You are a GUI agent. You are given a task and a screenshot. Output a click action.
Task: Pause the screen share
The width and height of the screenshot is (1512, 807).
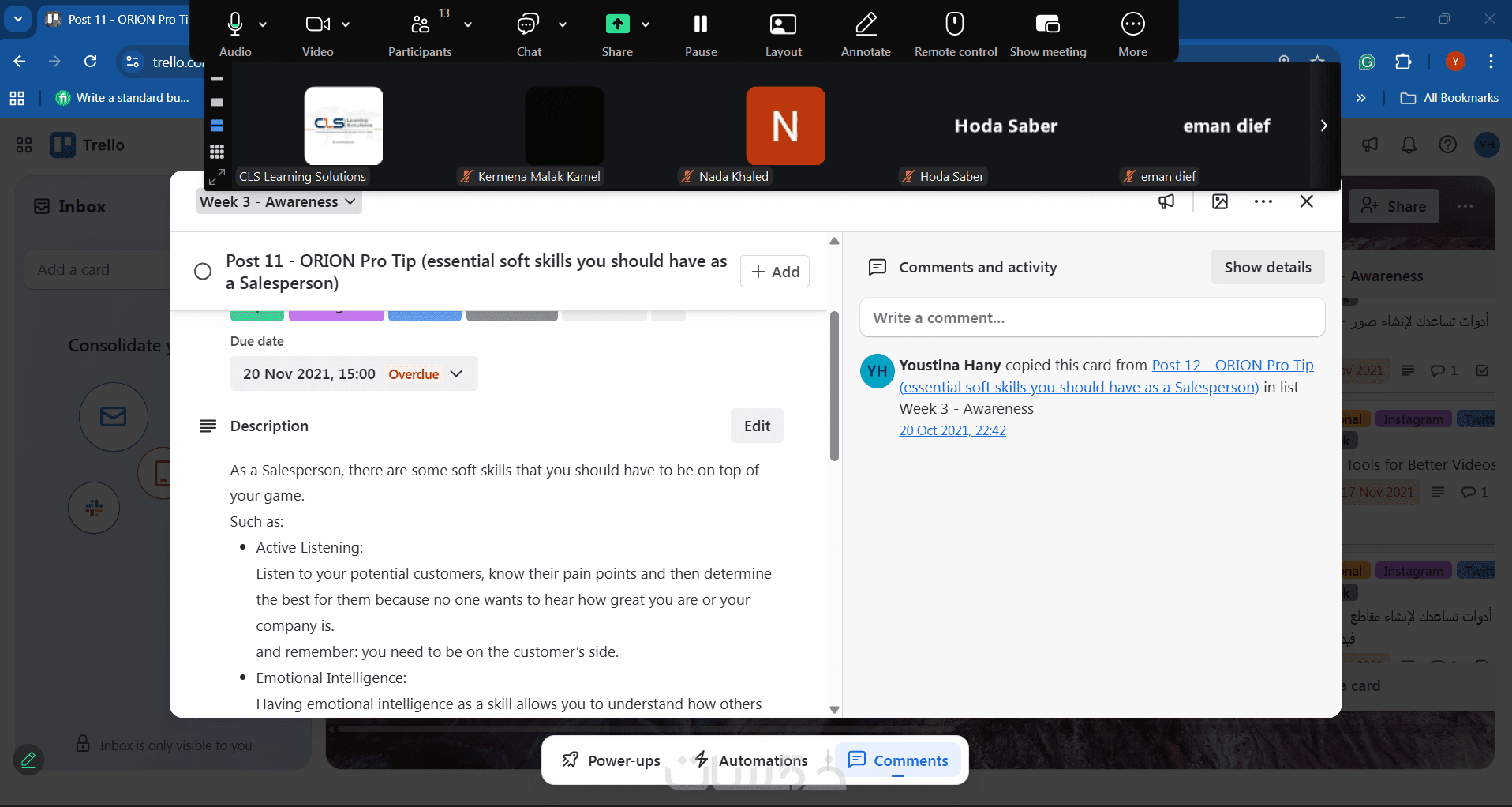pyautogui.click(x=701, y=24)
